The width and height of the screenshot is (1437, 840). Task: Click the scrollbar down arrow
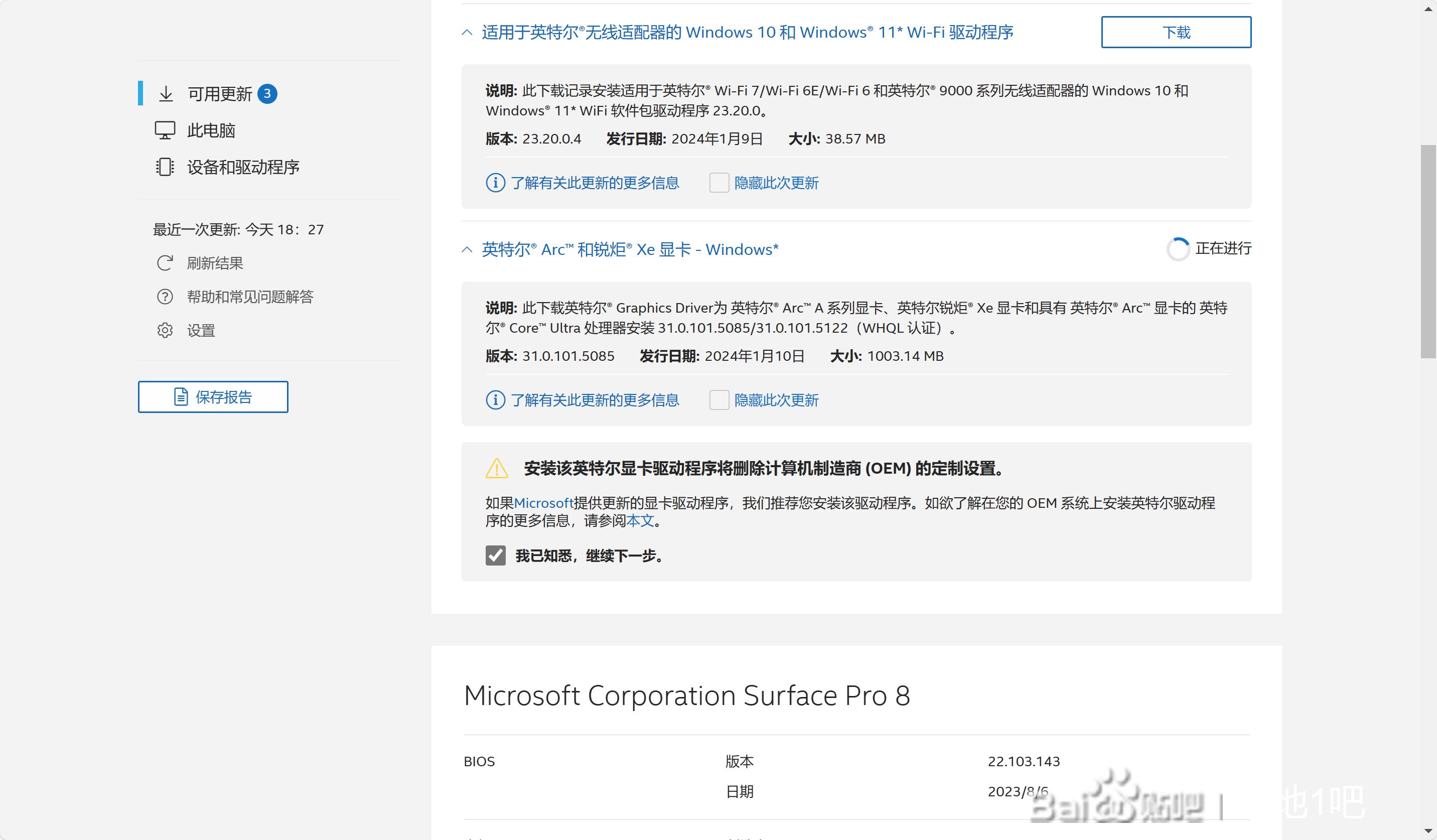tap(1428, 832)
